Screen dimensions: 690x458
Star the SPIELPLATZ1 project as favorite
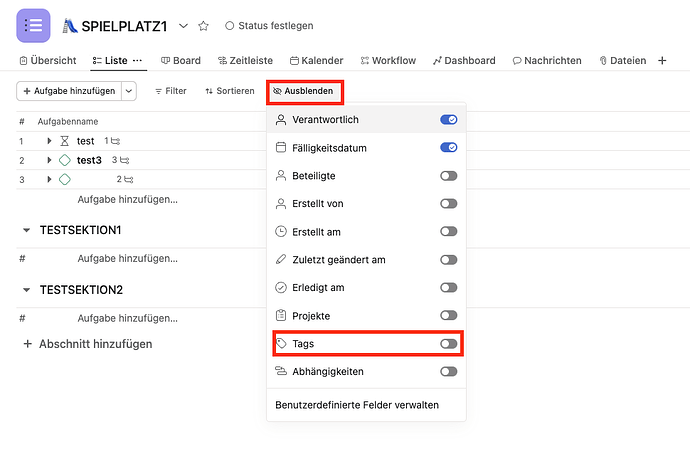pos(204,25)
